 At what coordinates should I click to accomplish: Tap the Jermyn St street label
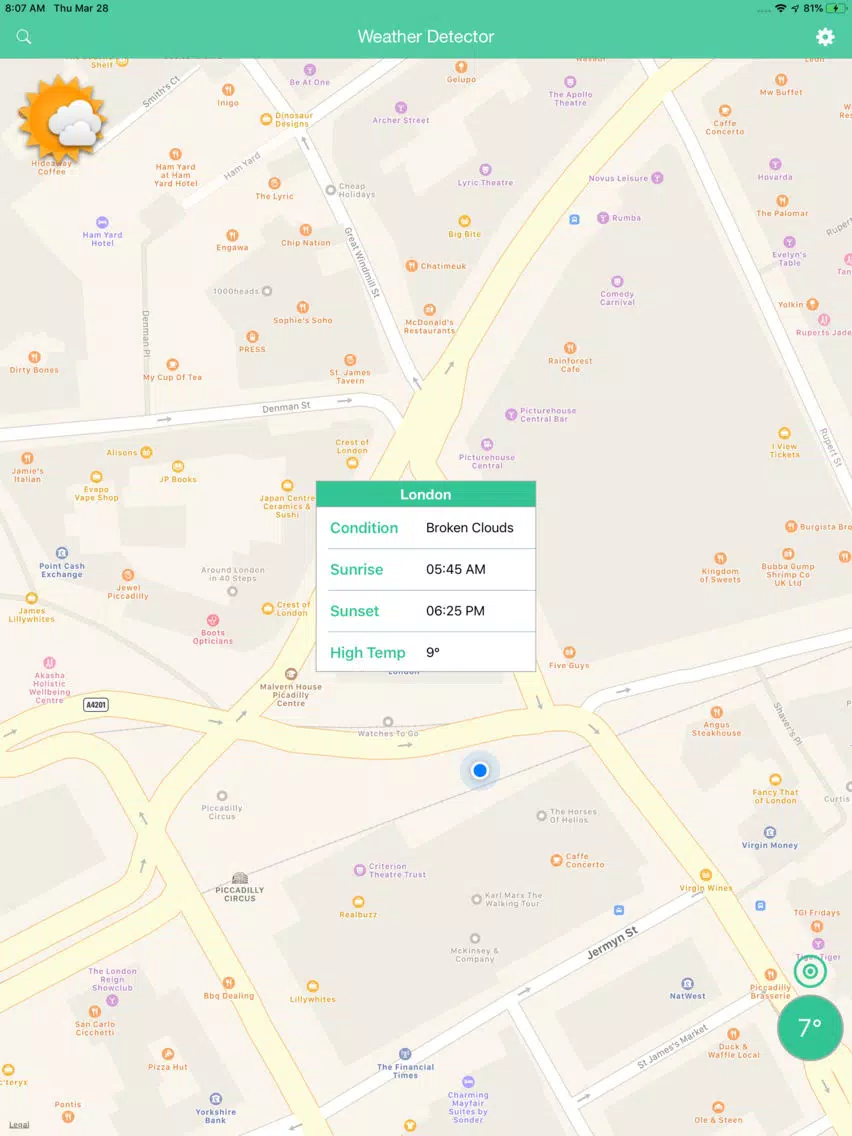[x=612, y=942]
